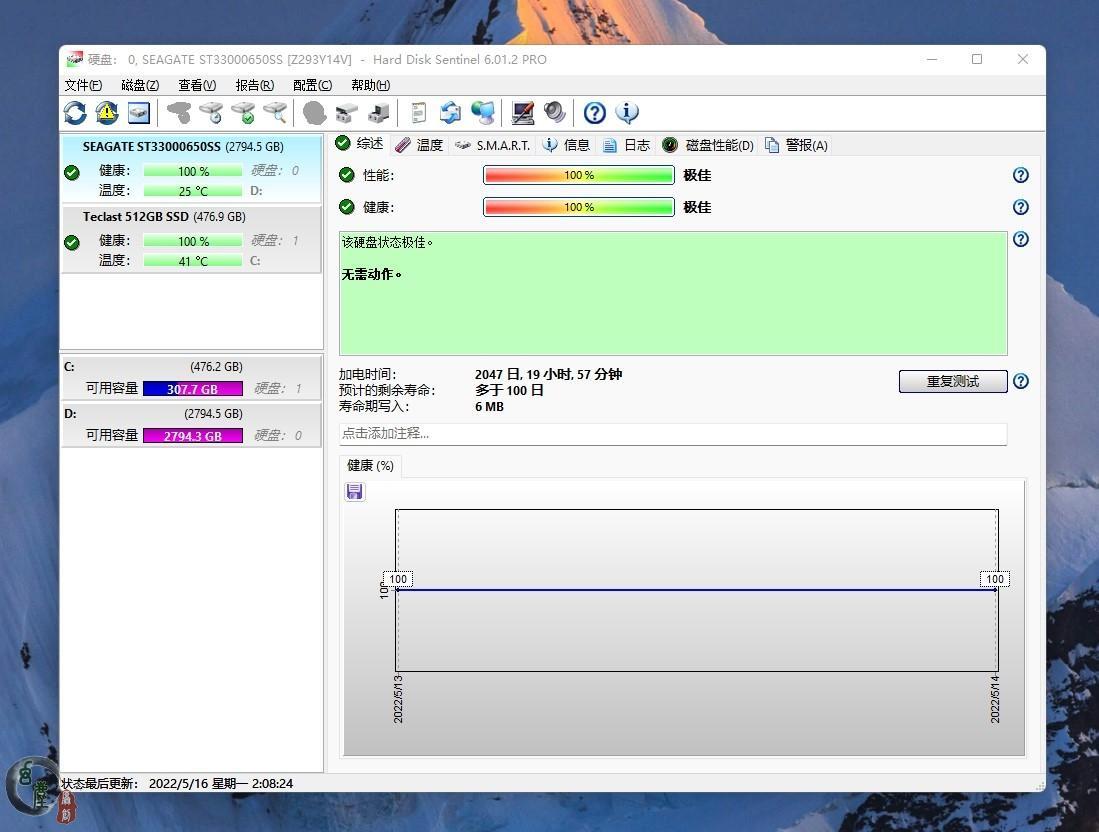Switch to the 温度 tab
The image size is (1099, 832).
(x=419, y=145)
